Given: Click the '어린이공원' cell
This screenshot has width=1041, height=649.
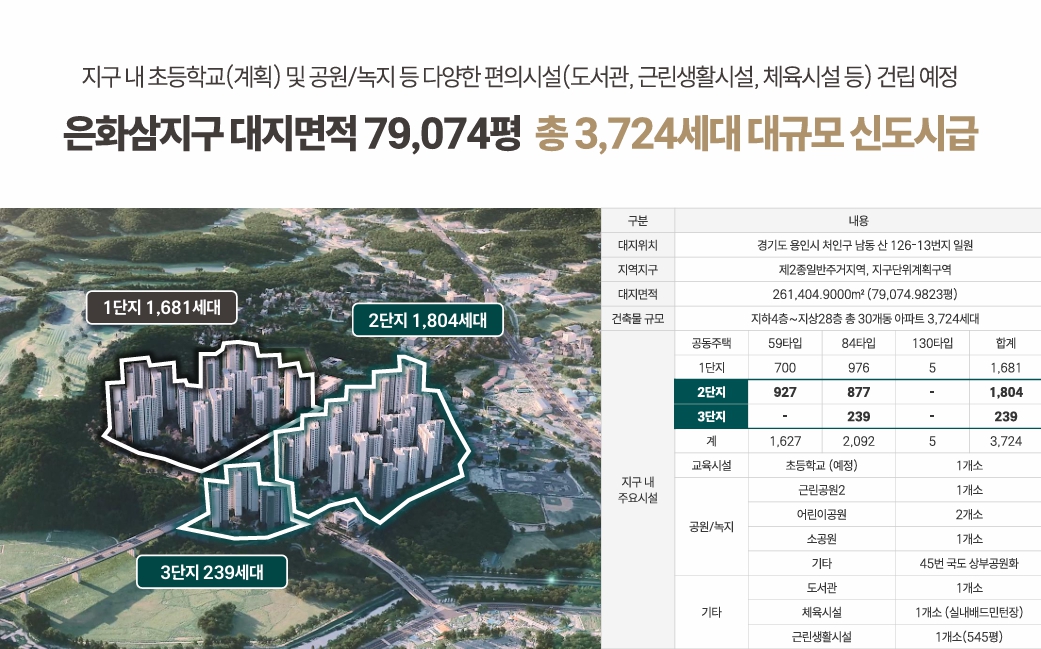Looking at the screenshot, I should point(821,515).
